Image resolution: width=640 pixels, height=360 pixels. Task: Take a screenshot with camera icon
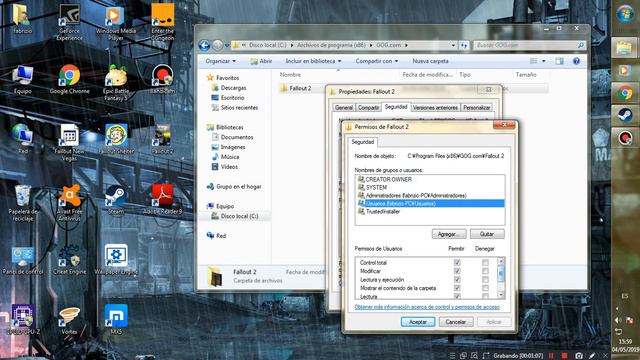coord(578,356)
